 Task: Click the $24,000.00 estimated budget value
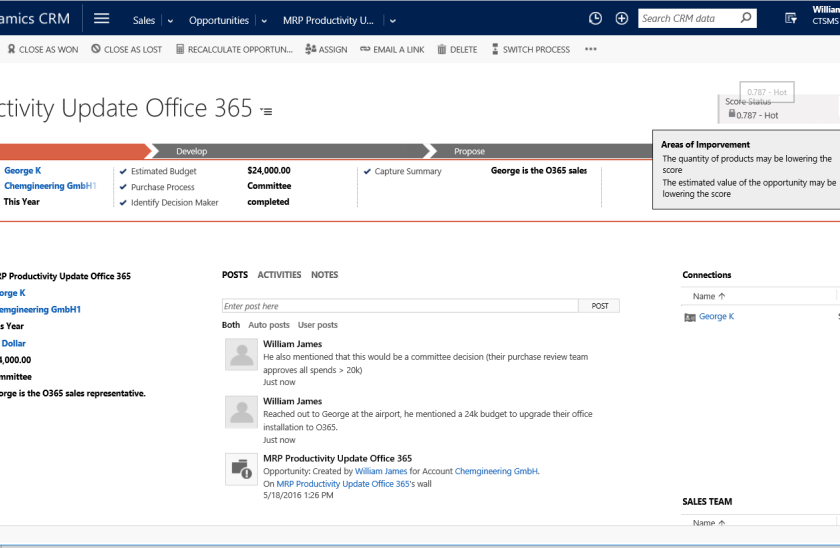(x=269, y=170)
